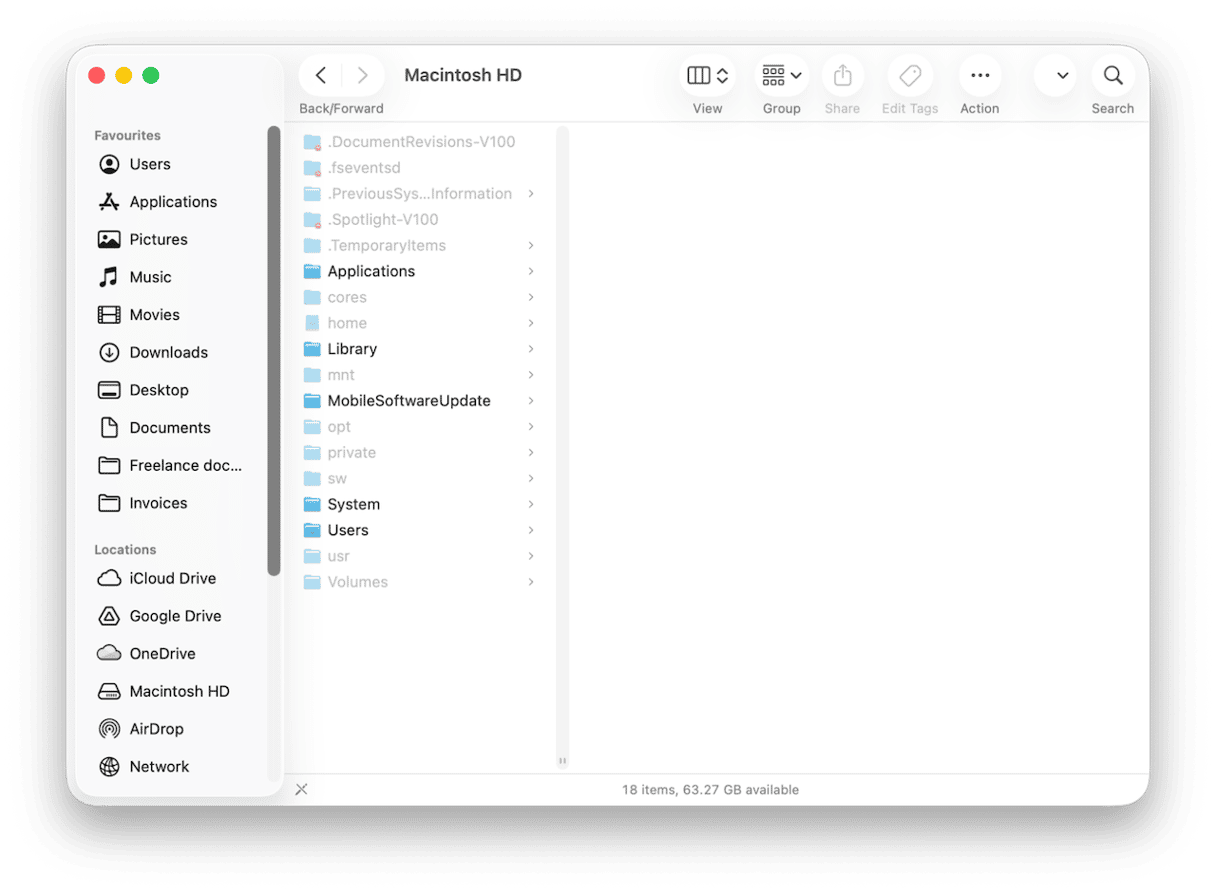Screen dimensions: 1216x893
Task: Expand the toolbar overflow chevron
Action: click(x=1062, y=76)
